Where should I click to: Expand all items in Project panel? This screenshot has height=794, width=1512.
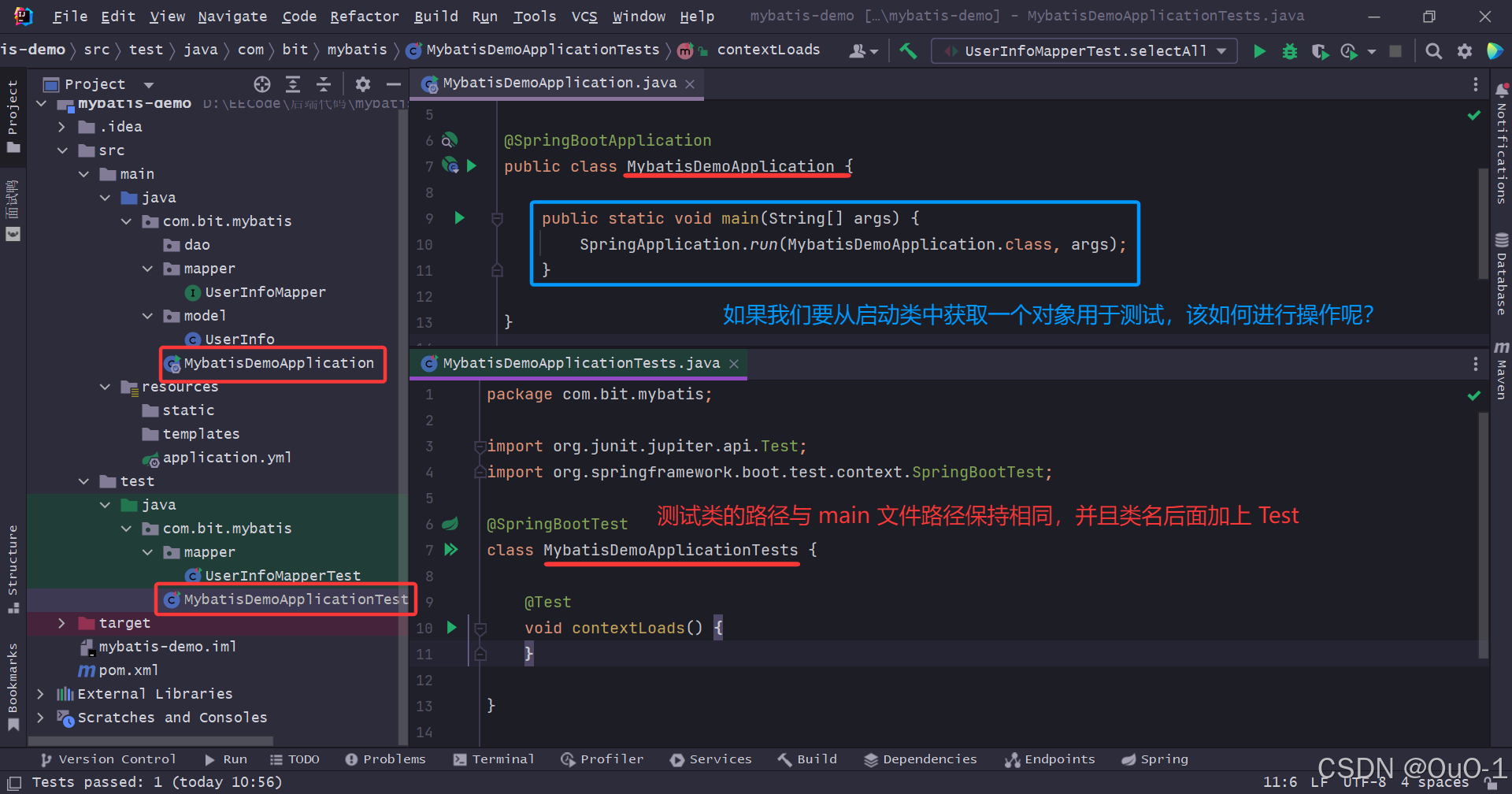[x=293, y=84]
